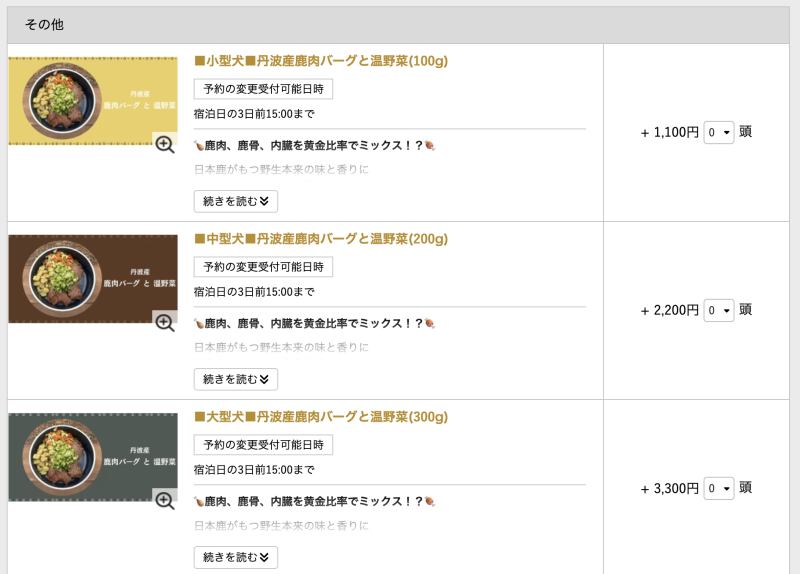Expand 続きを読む for the 200g medium-dog item
The height and width of the screenshot is (574, 800).
click(235, 379)
